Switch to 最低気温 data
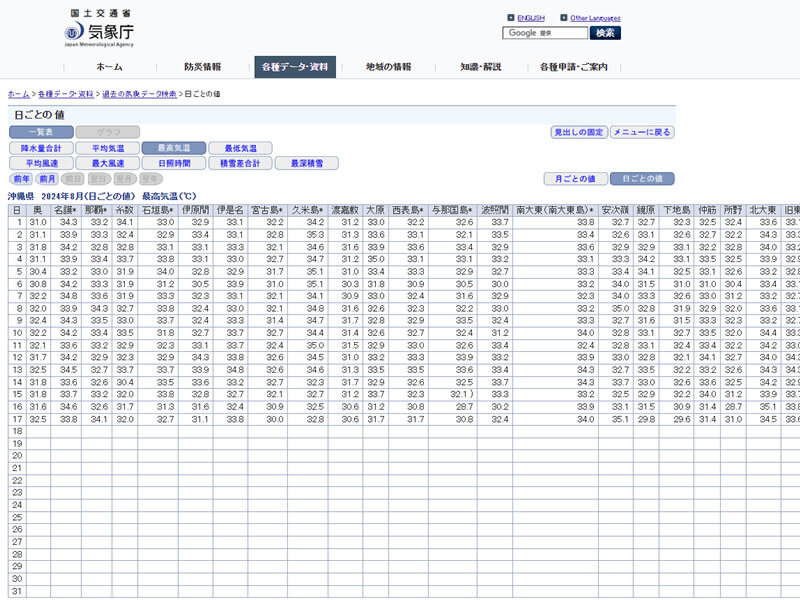The width and height of the screenshot is (800, 600). (240, 148)
